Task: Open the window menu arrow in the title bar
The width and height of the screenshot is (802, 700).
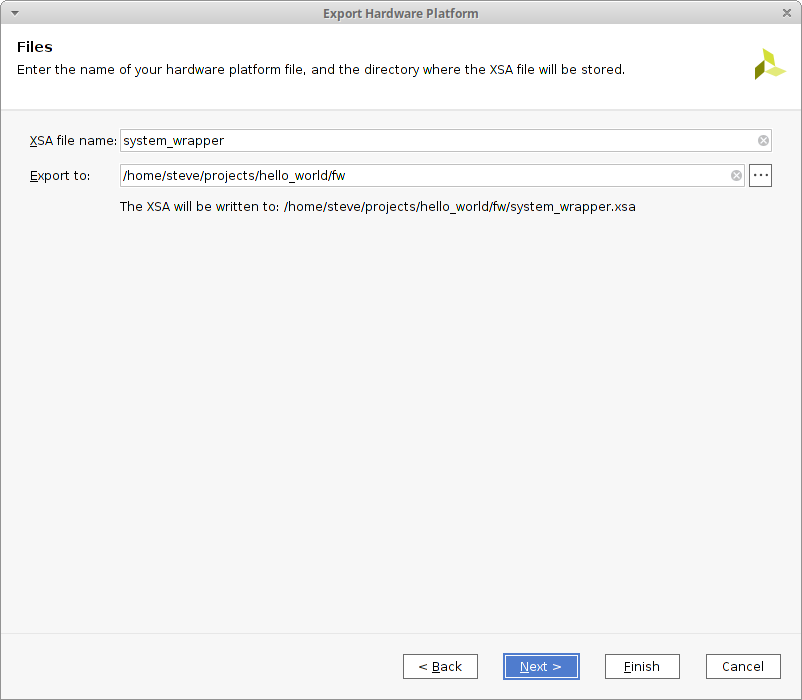Action: [14, 13]
